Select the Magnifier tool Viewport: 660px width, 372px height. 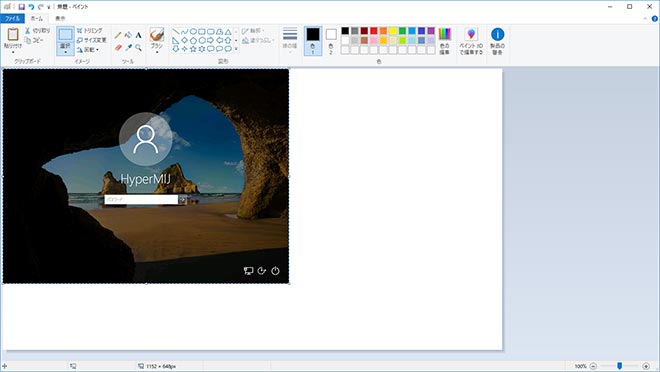(138, 48)
